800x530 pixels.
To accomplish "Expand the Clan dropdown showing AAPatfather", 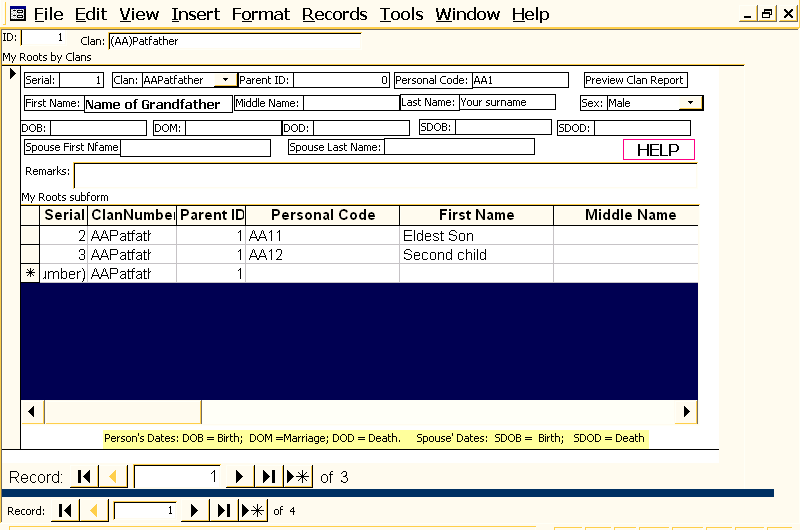I will click(x=226, y=80).
